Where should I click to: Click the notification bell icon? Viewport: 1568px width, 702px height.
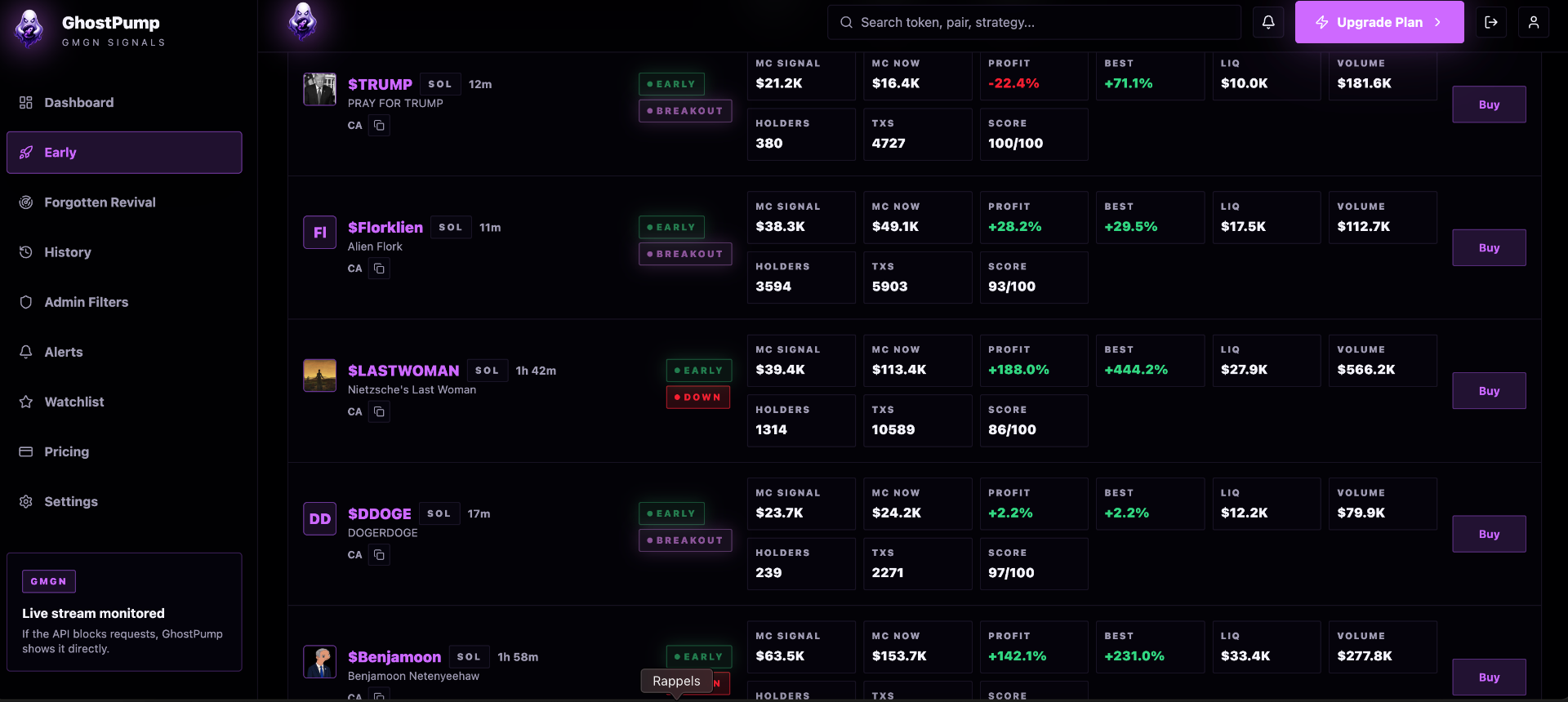coord(1268,22)
